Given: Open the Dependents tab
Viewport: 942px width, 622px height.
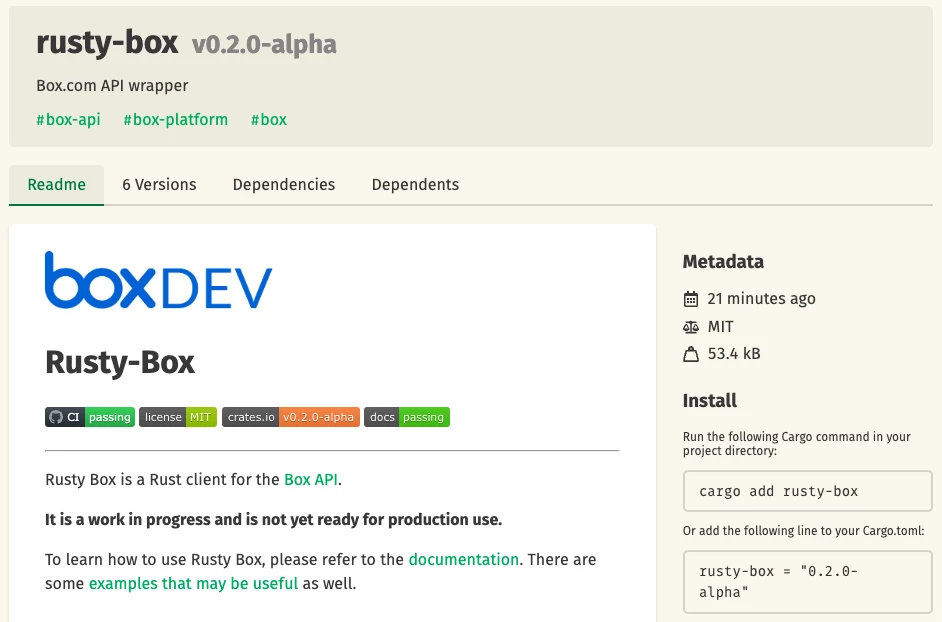Looking at the screenshot, I should click(415, 184).
